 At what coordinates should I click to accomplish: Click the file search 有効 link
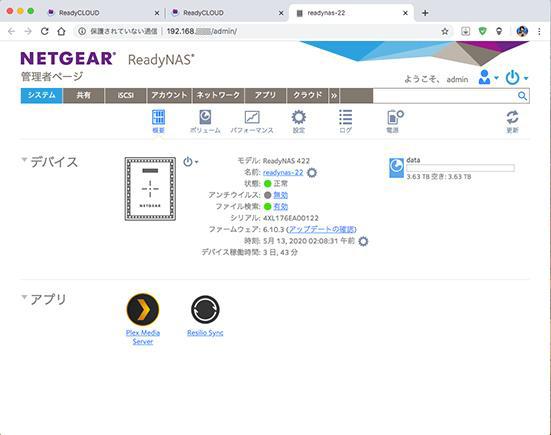pyautogui.click(x=280, y=206)
